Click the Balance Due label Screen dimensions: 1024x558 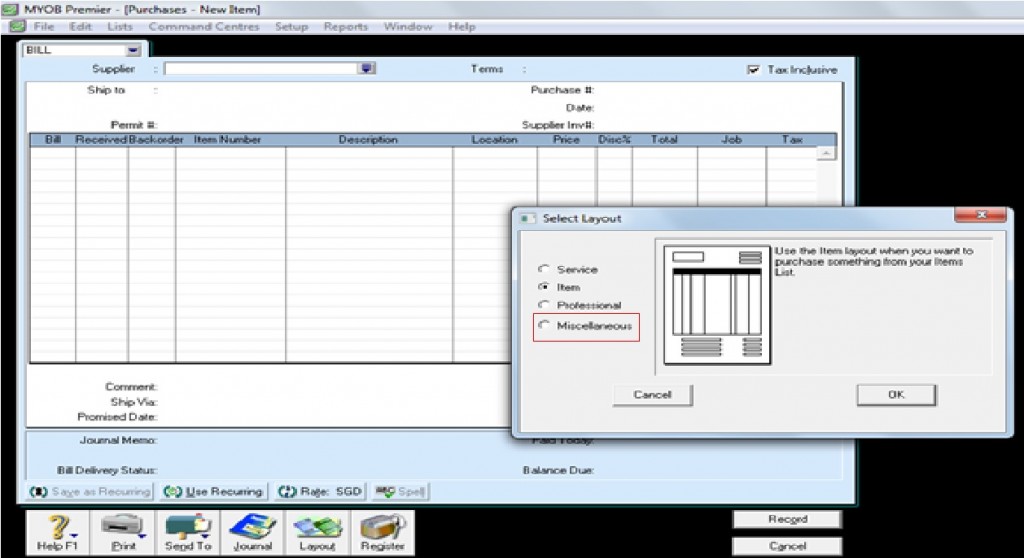(558, 470)
